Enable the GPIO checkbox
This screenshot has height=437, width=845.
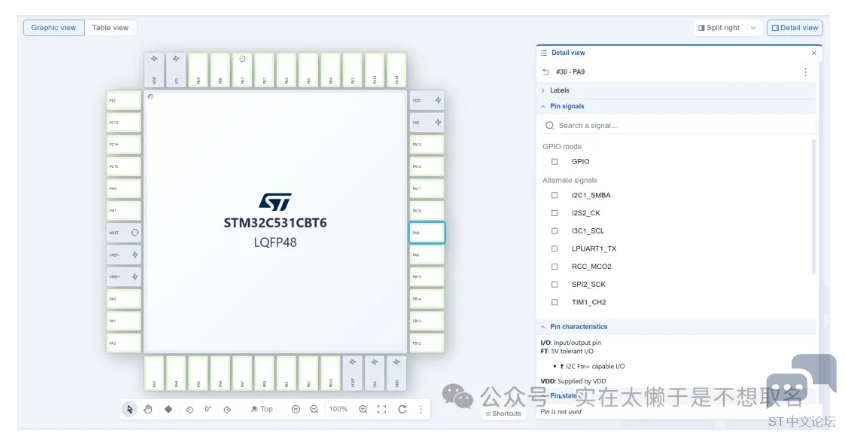[x=555, y=161]
